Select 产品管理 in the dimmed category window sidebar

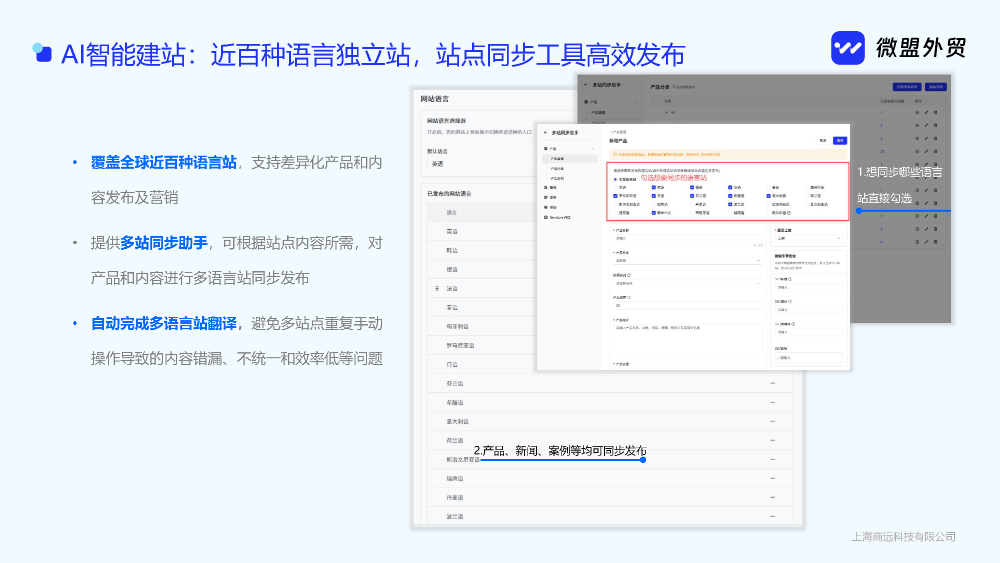pyautogui.click(x=599, y=112)
